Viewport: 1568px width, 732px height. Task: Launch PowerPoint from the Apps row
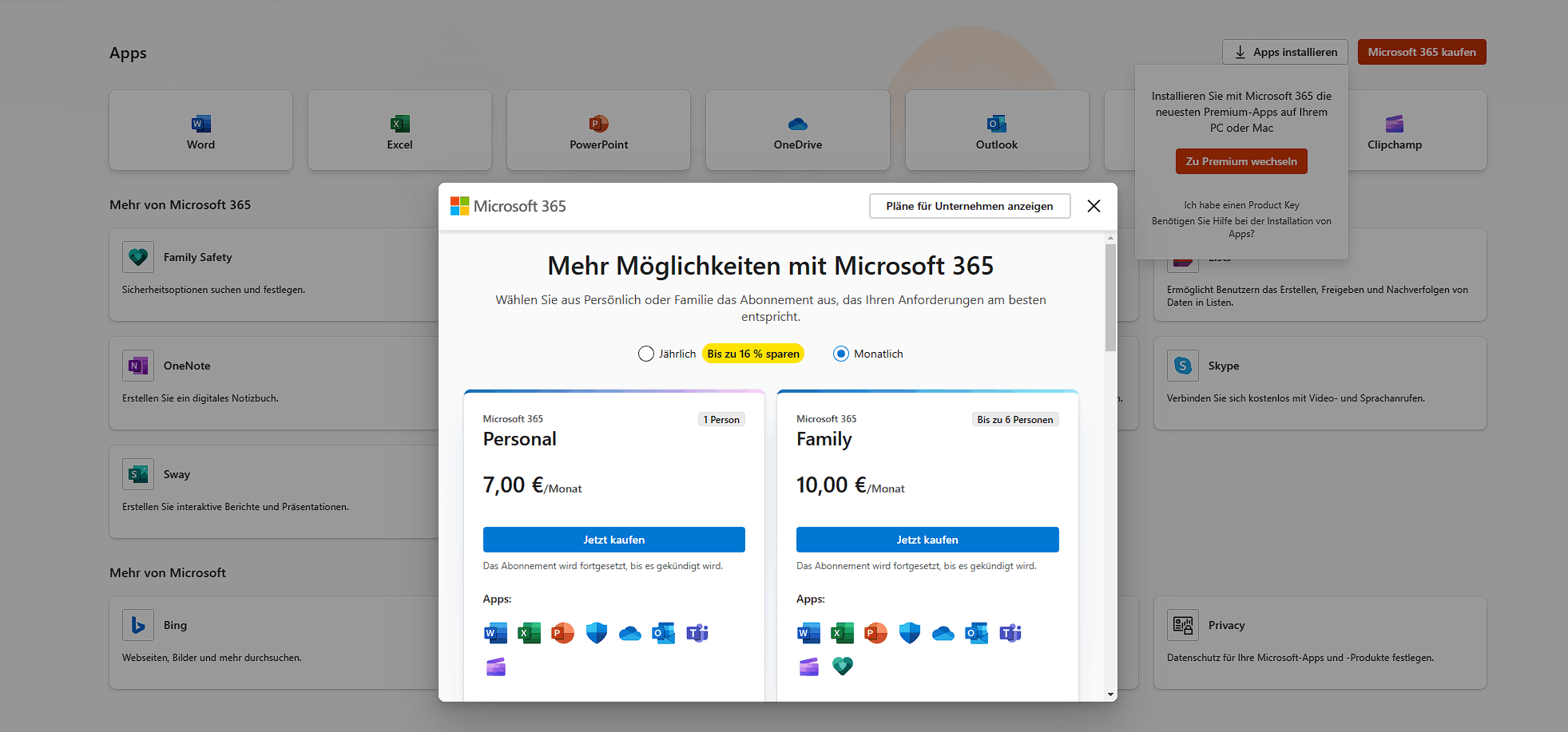coord(598,130)
